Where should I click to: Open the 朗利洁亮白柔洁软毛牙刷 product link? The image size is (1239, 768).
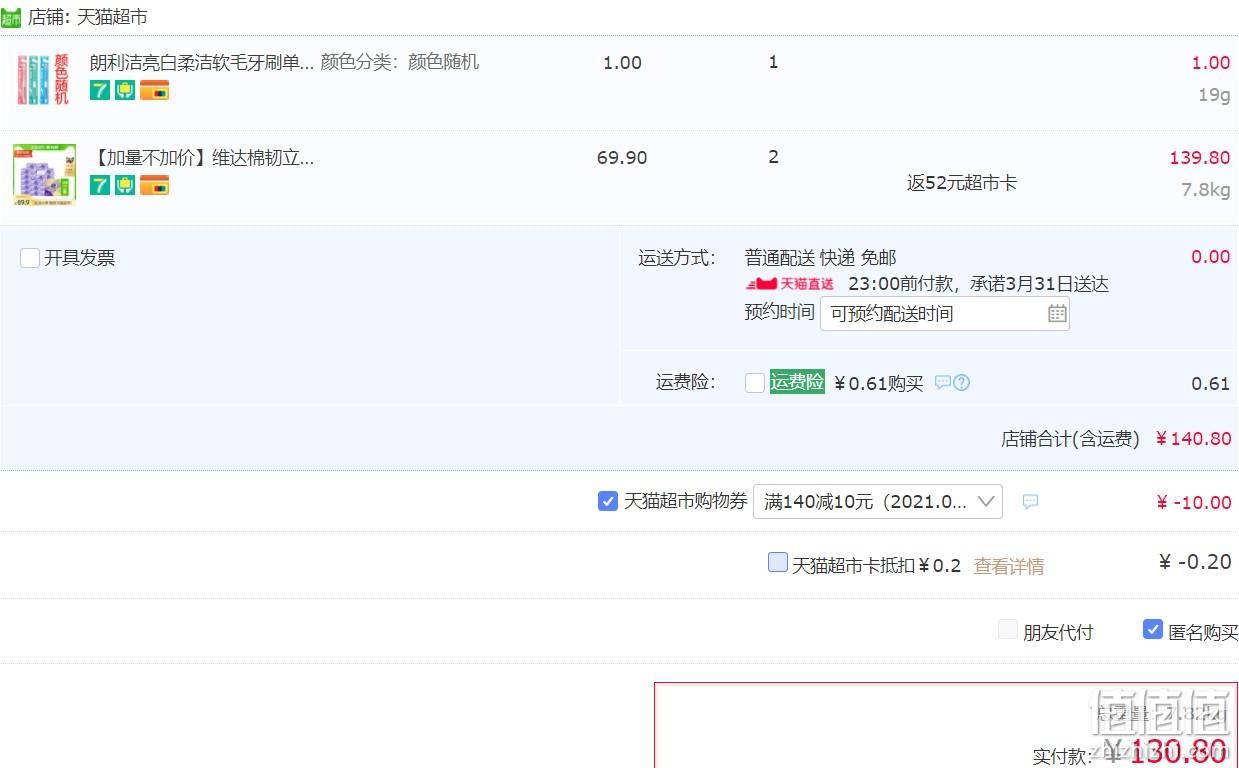pyautogui.click(x=202, y=62)
